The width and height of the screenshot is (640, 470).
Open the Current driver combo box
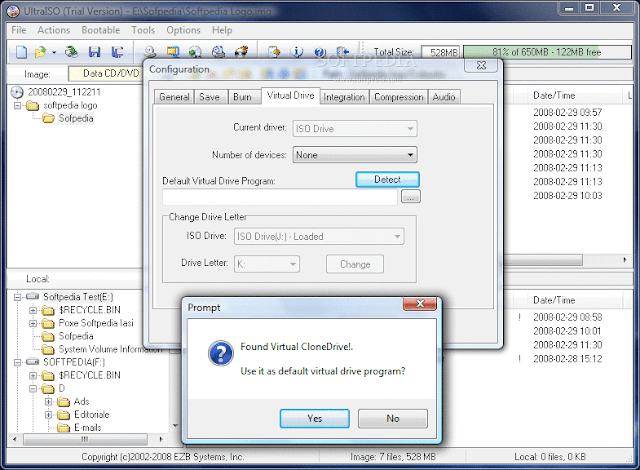[355, 129]
